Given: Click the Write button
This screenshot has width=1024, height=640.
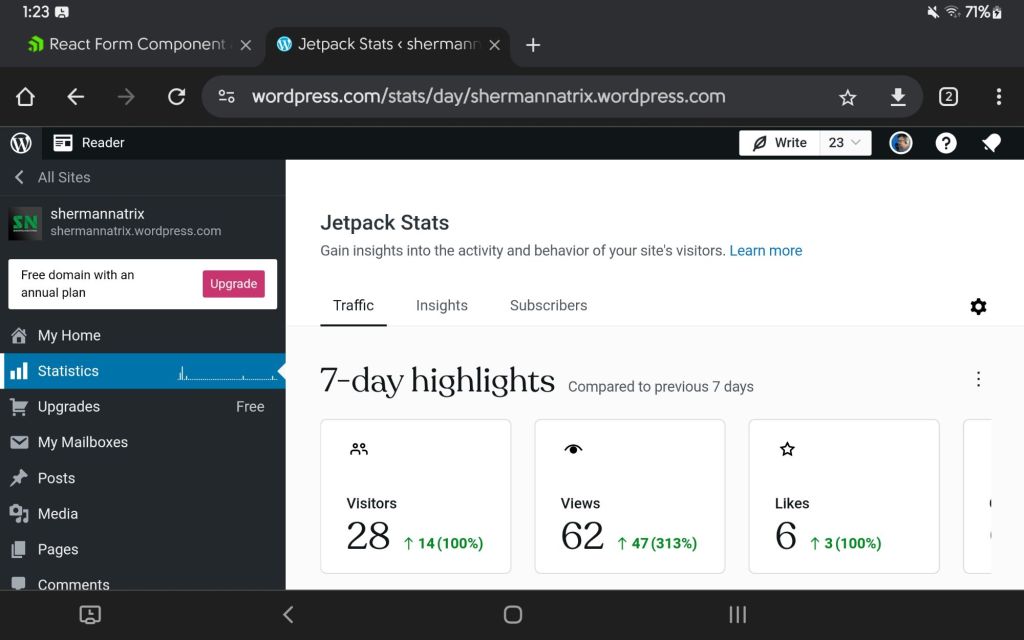Looking at the screenshot, I should (x=779, y=143).
